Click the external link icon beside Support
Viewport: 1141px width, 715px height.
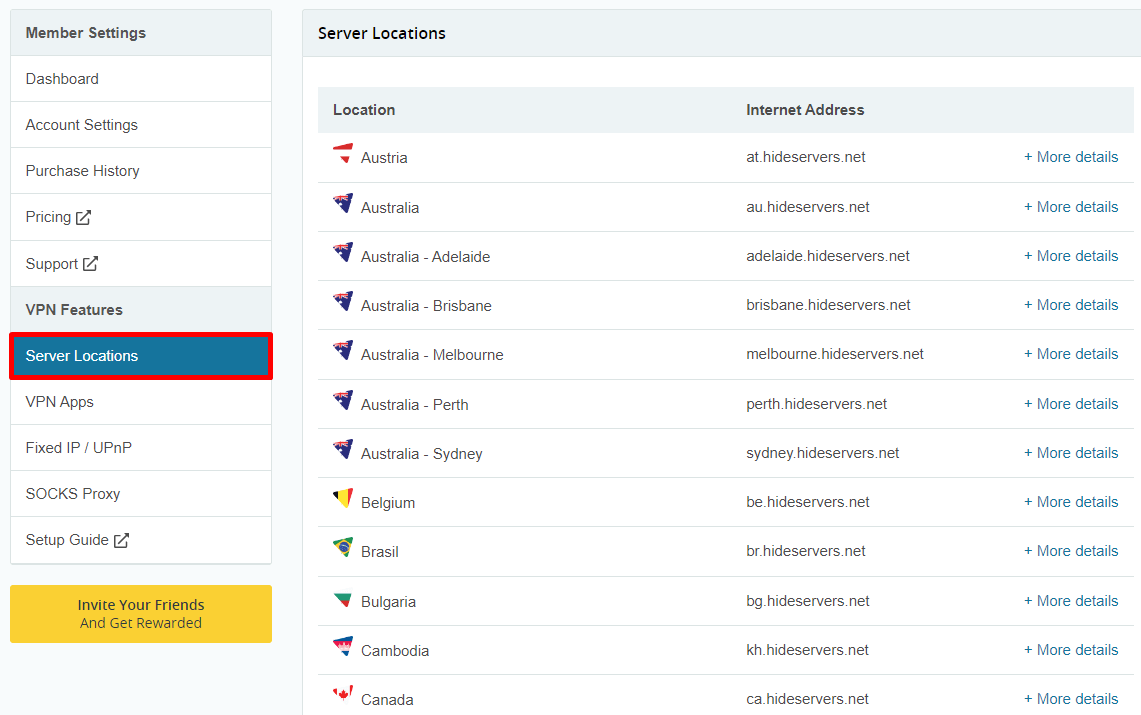tap(90, 263)
